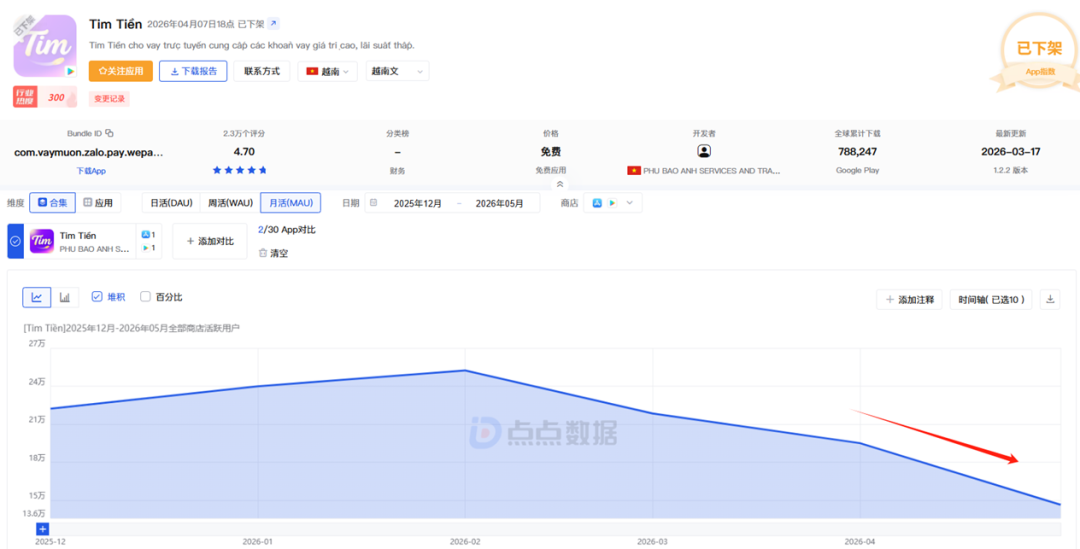Open the 变更记录 change log tag
Image resolution: width=1080 pixels, height=549 pixels.
pyautogui.click(x=109, y=99)
